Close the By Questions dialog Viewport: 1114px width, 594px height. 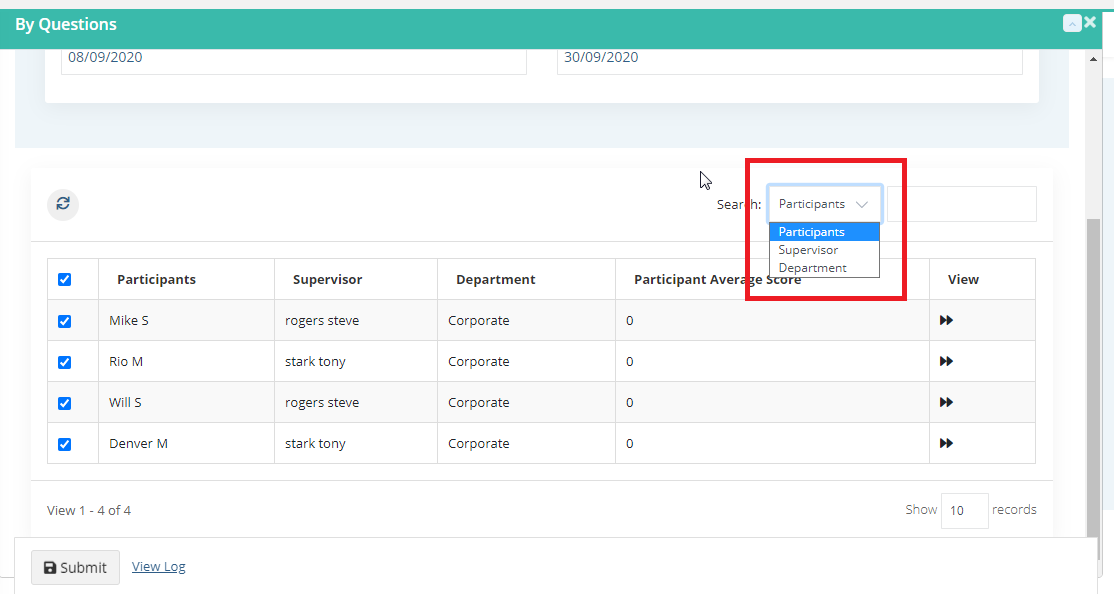[x=1091, y=23]
